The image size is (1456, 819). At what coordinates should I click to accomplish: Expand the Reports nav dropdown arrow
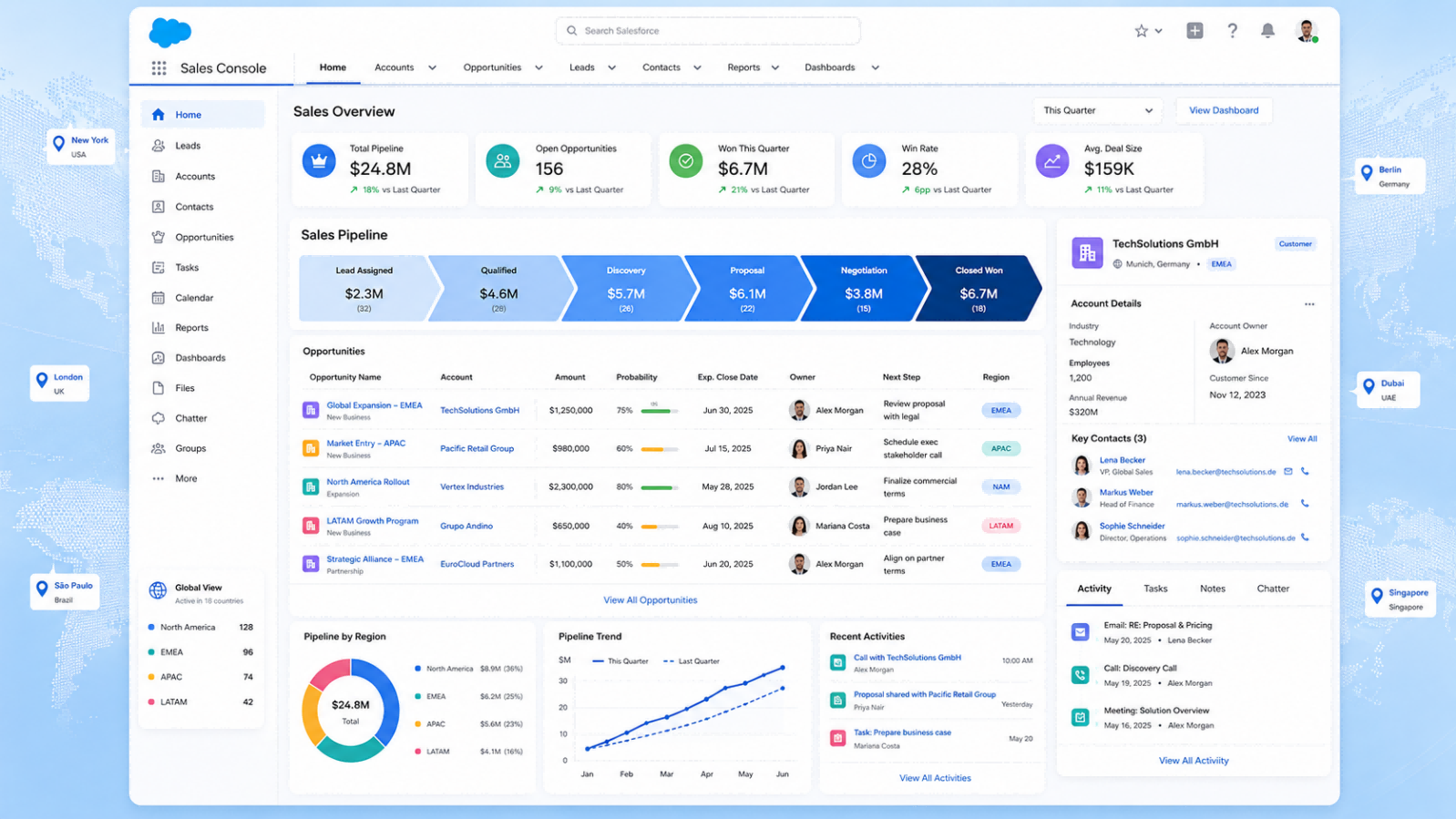775,67
